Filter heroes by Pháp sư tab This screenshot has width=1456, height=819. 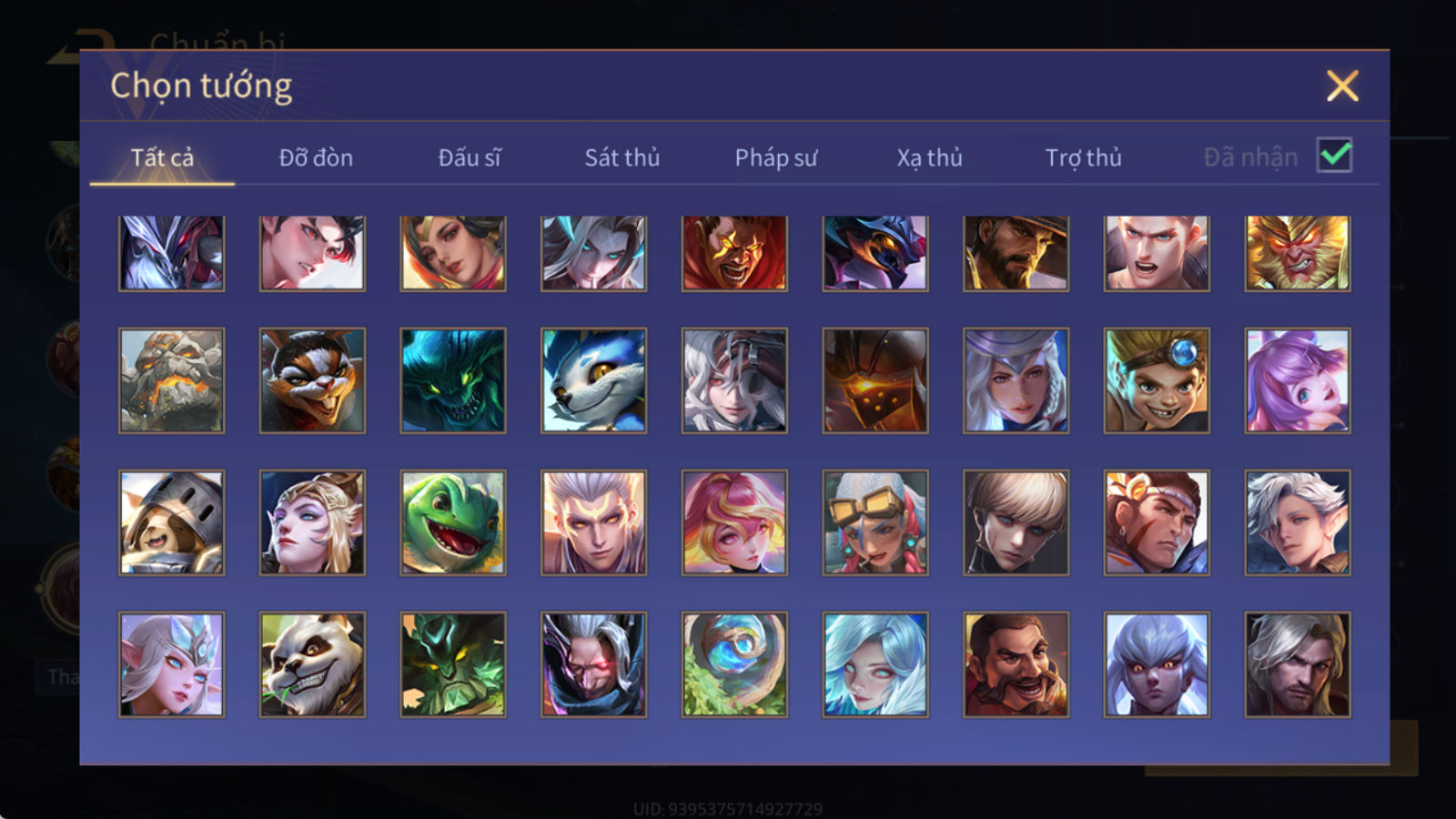(775, 157)
